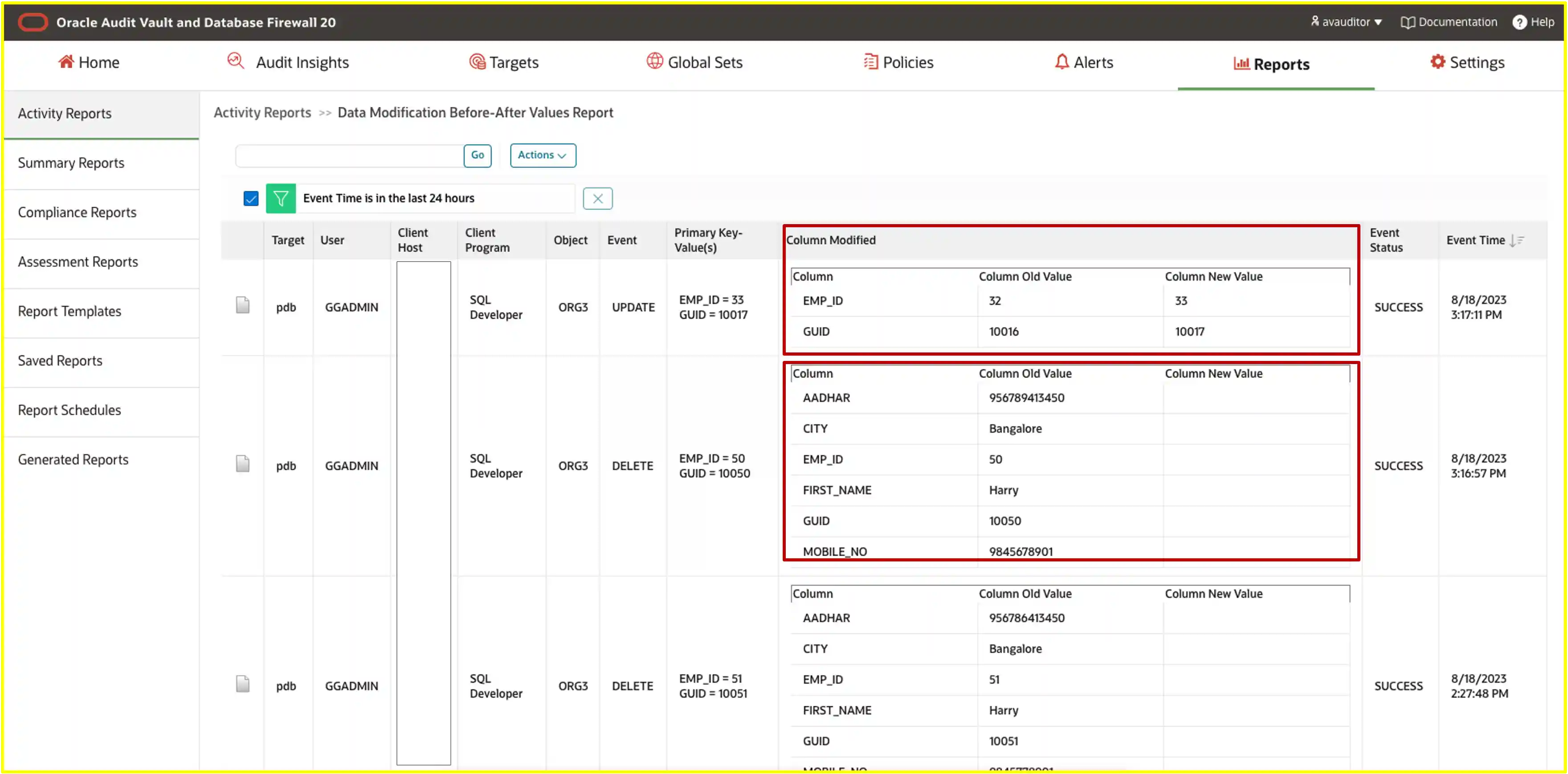The width and height of the screenshot is (1568, 774).
Task: Click the Reports bar chart icon
Action: [1241, 63]
